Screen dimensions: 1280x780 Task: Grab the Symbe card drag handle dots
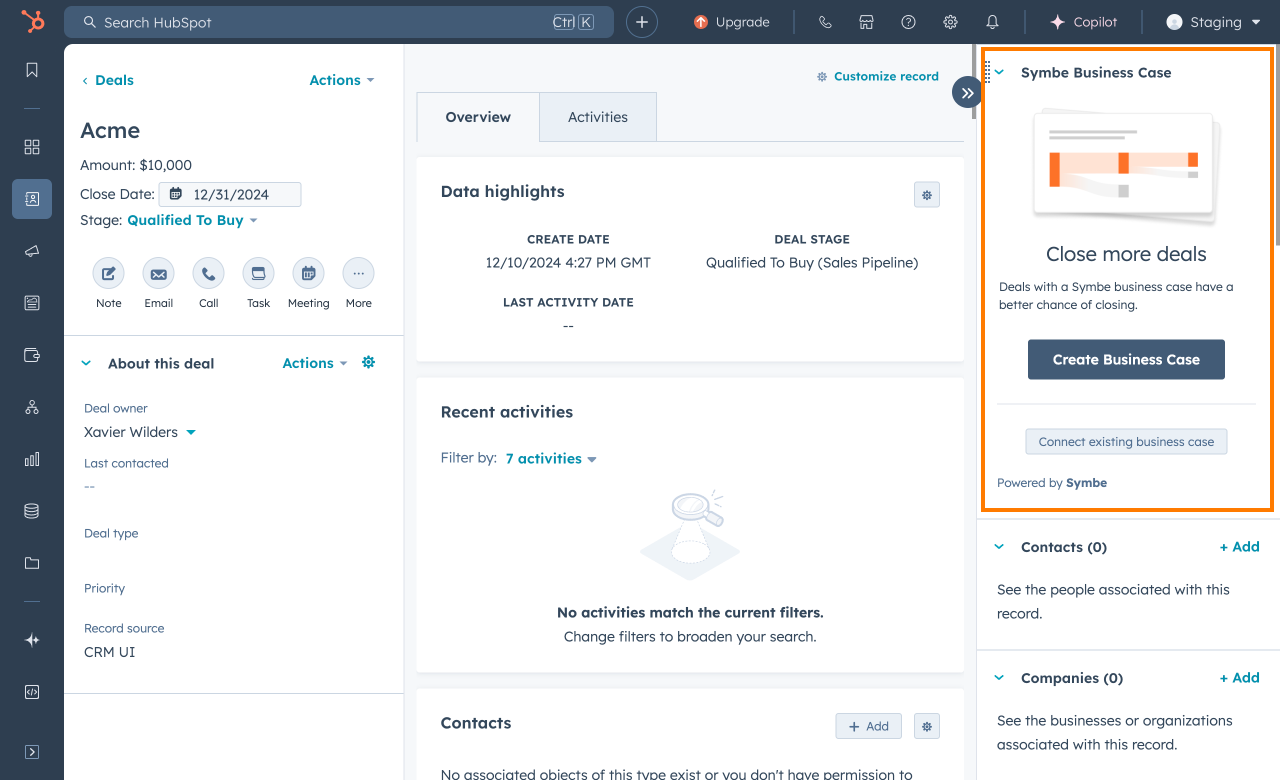click(x=988, y=71)
